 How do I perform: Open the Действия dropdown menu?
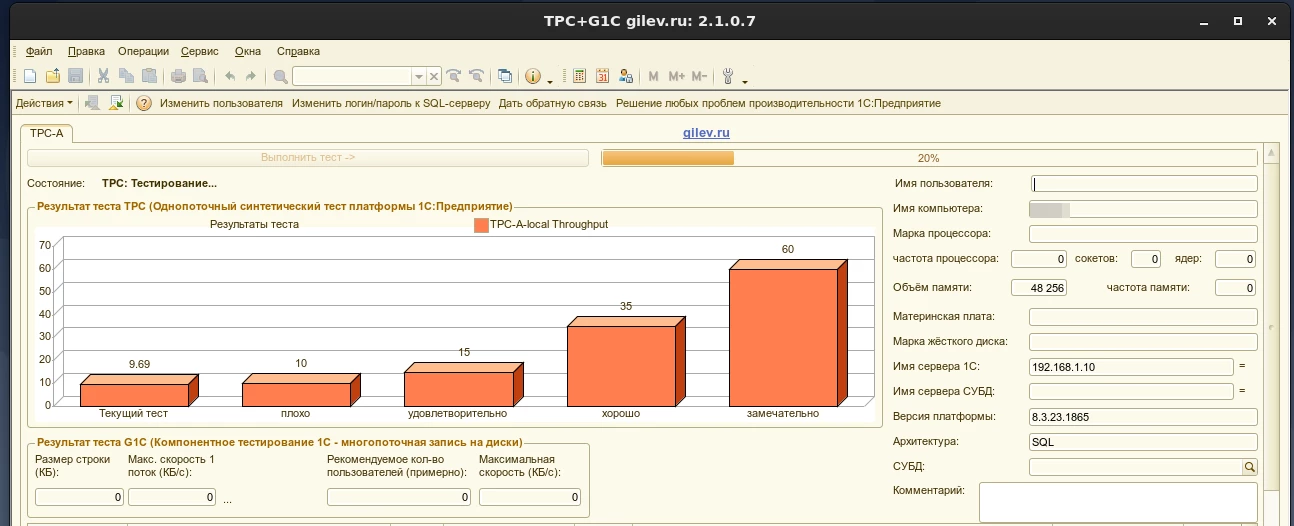[44, 103]
